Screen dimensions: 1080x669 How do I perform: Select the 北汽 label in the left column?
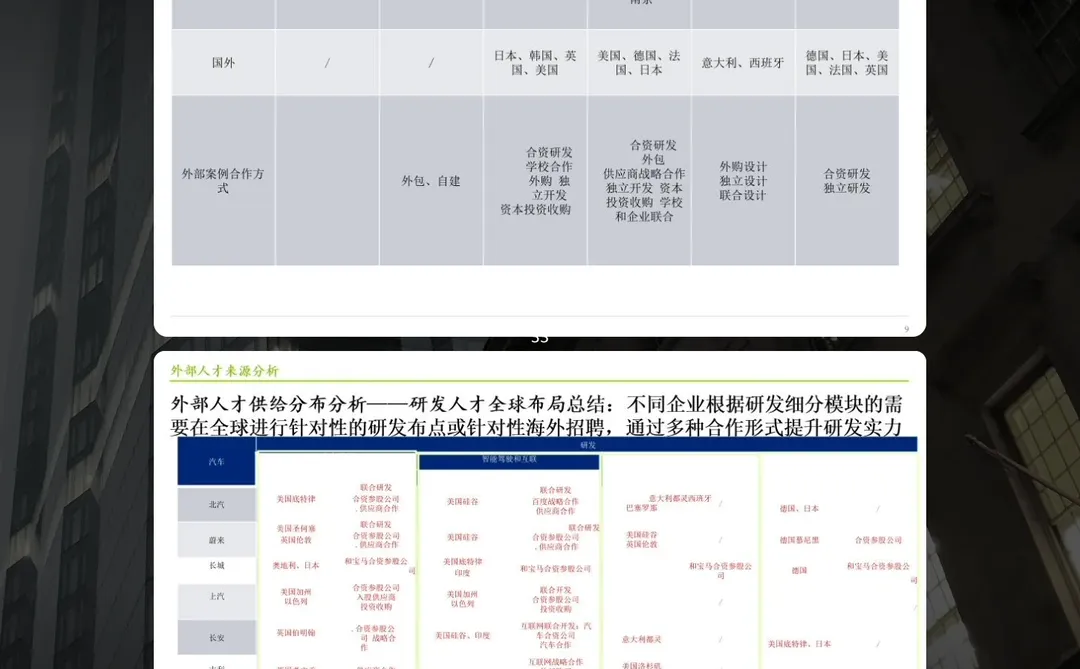point(215,504)
